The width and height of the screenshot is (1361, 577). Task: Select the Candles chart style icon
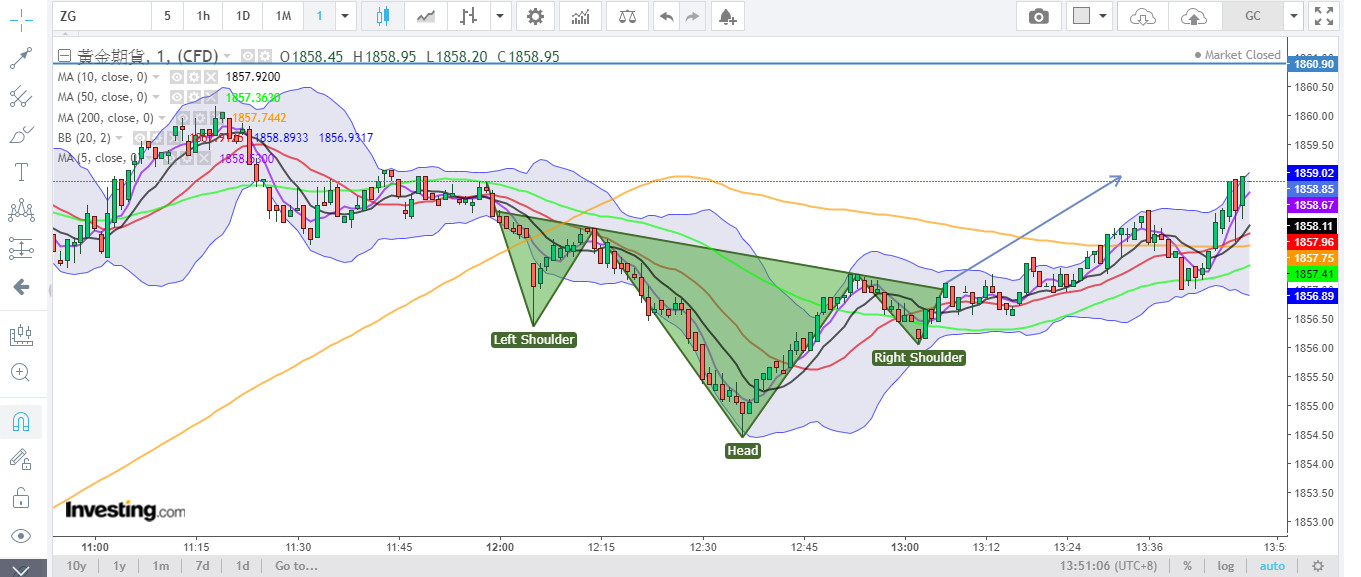pos(383,16)
